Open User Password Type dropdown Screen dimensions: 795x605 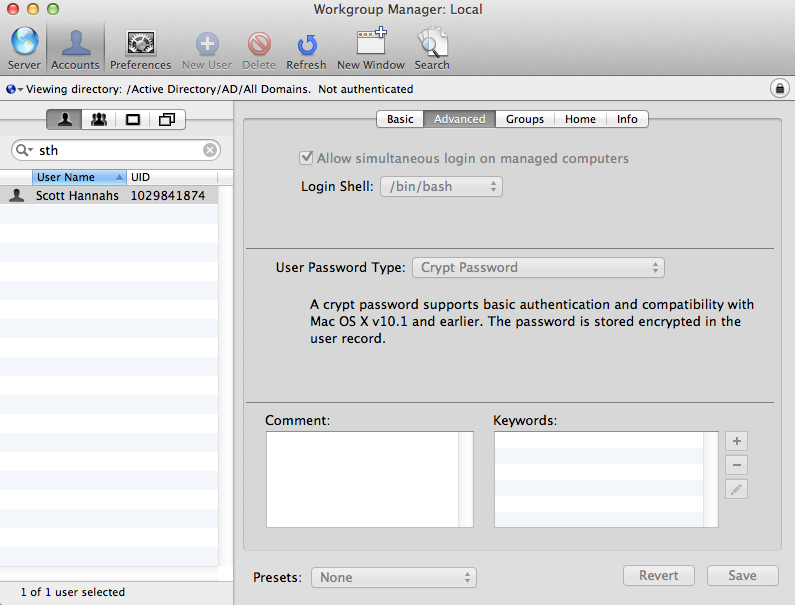click(538, 267)
